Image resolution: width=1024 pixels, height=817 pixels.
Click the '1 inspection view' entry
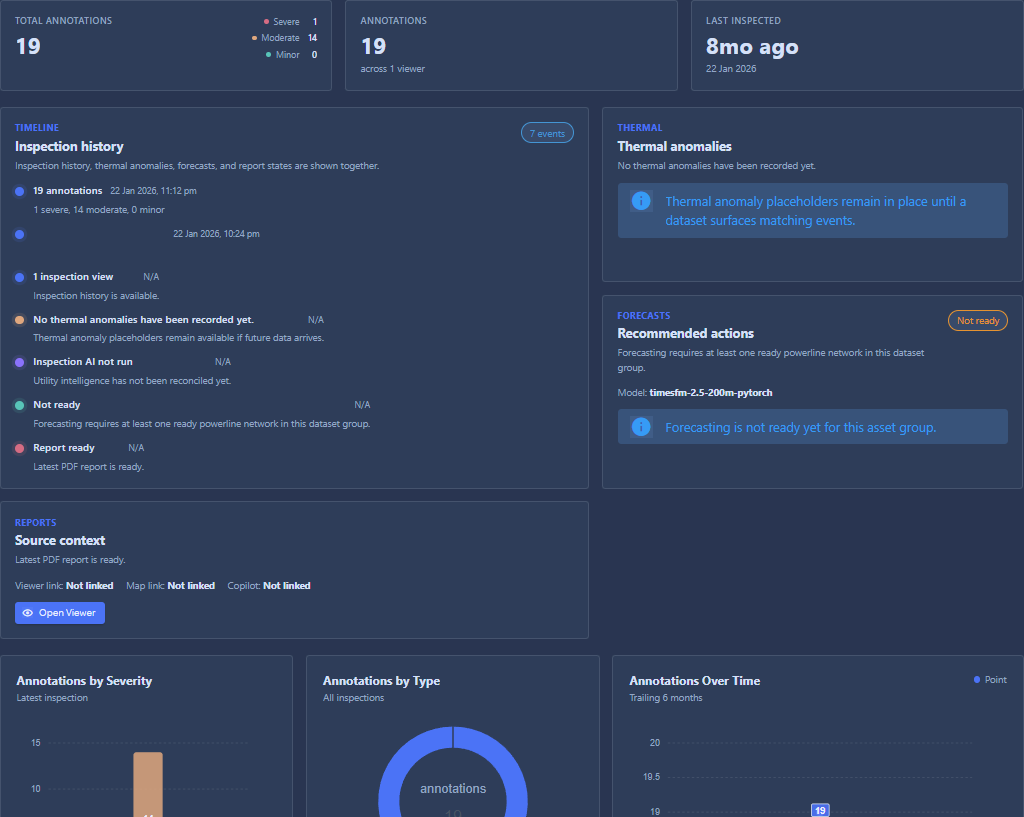click(x=73, y=277)
